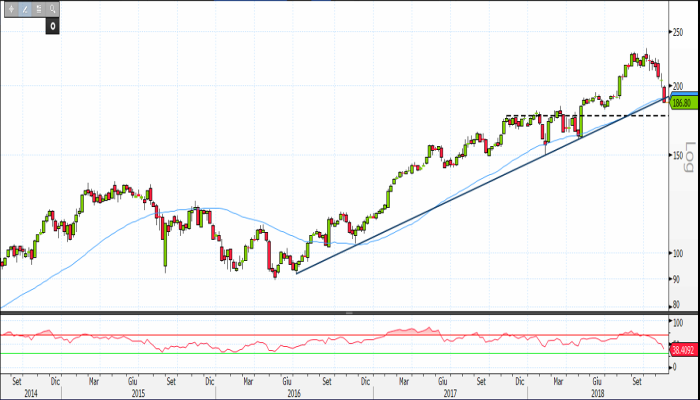This screenshot has height=400, width=700.
Task: Click the green 186.80 price tag
Action: point(684,103)
